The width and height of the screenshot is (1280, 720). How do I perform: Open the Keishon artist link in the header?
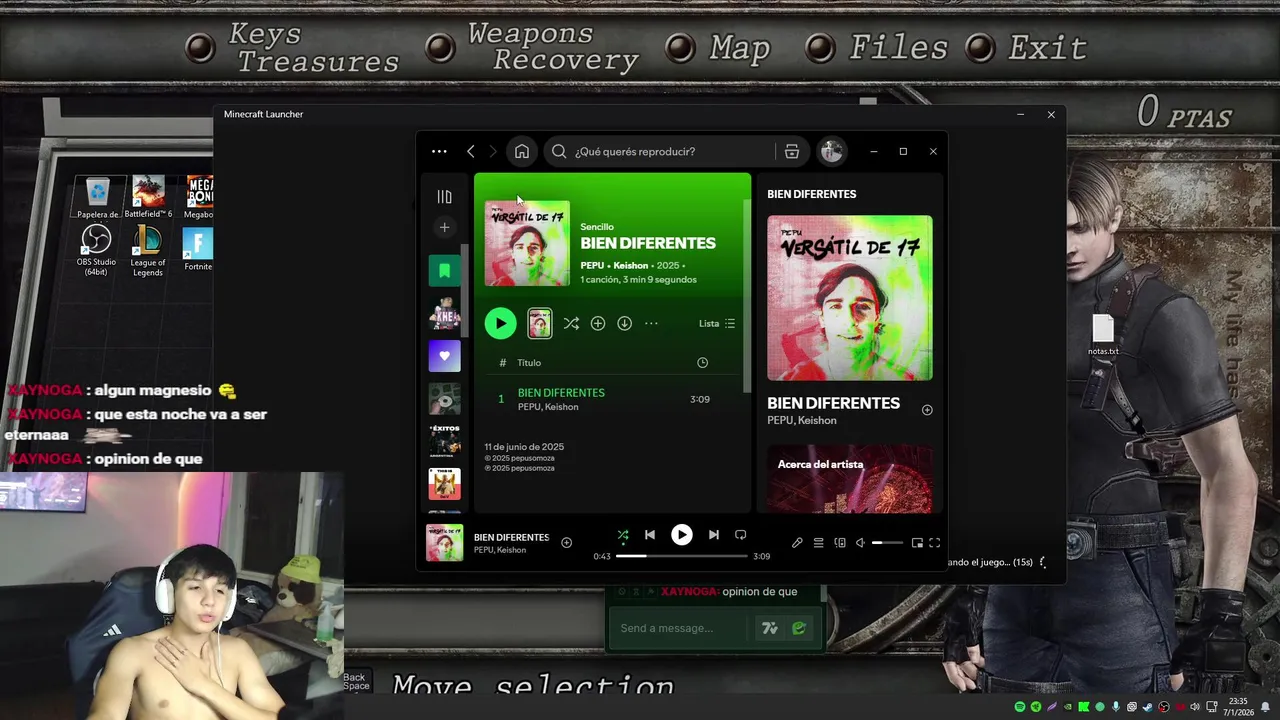pyautogui.click(x=631, y=266)
